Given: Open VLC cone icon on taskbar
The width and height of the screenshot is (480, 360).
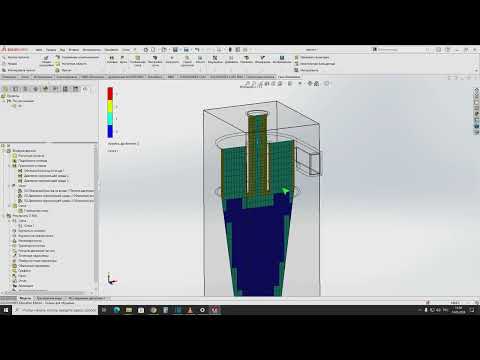Looking at the screenshot, I should (x=190, y=310).
